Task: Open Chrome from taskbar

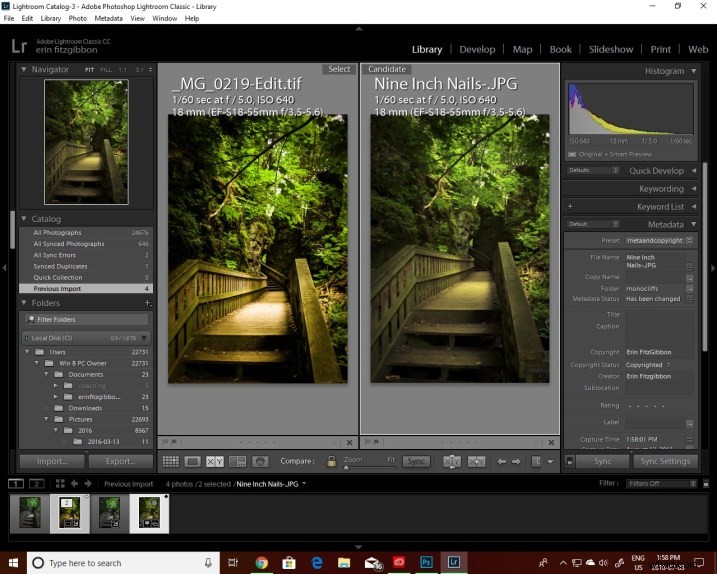Action: [262, 563]
